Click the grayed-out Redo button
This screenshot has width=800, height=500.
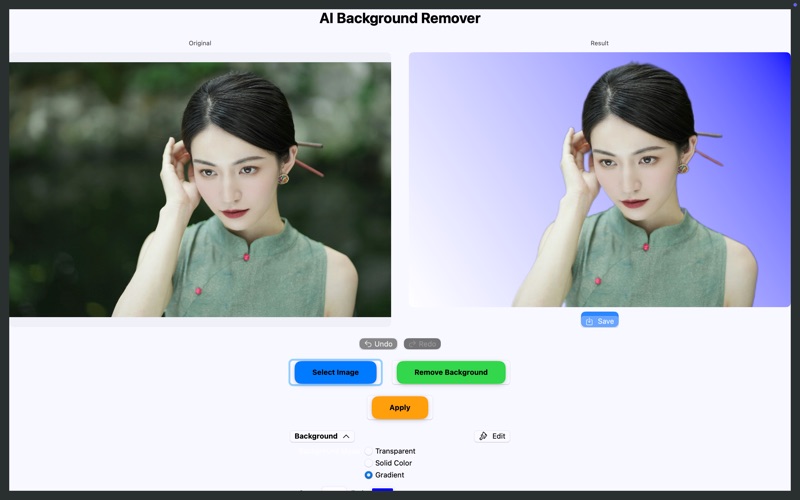point(422,344)
